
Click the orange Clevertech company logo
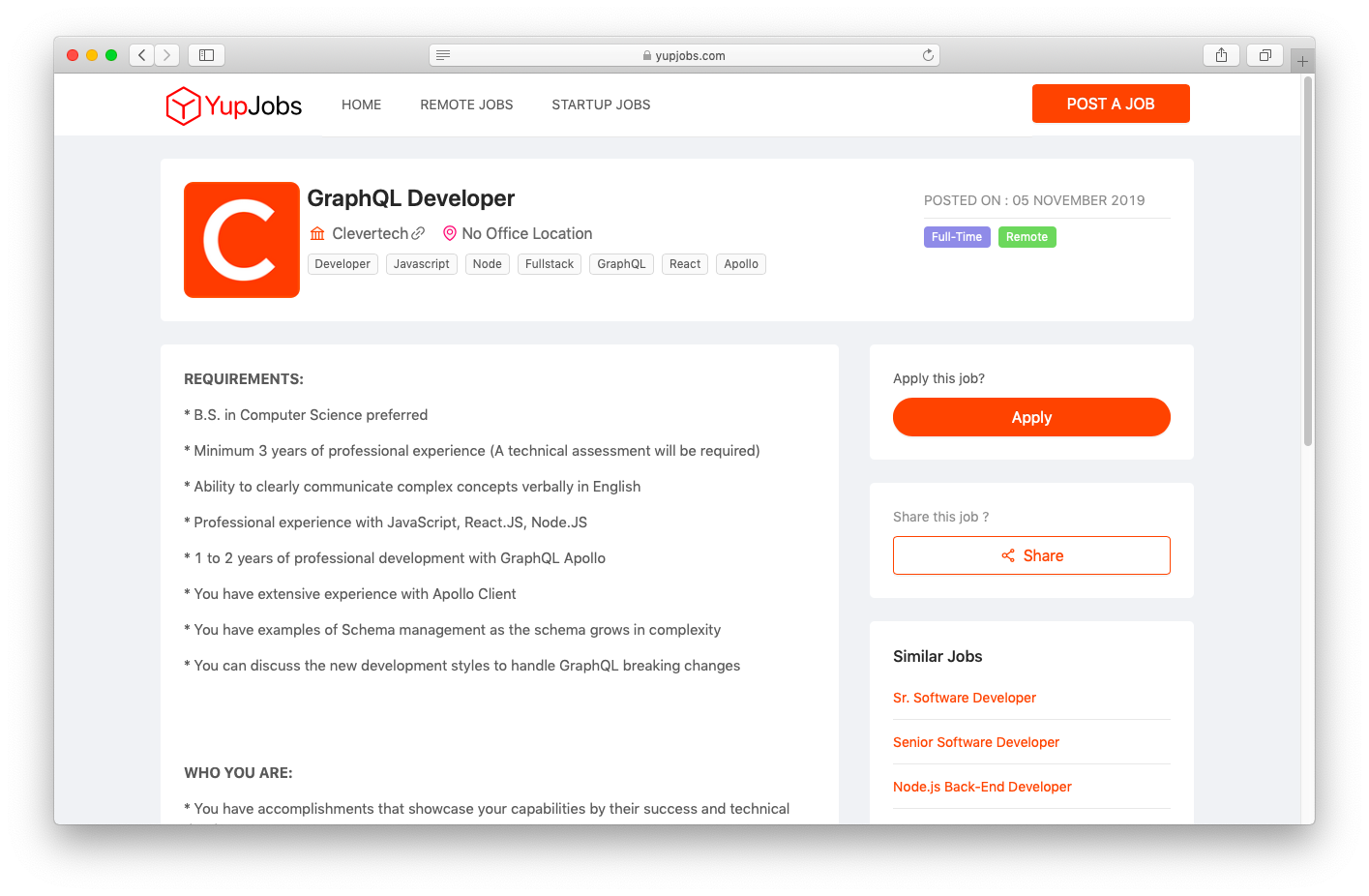pyautogui.click(x=242, y=239)
